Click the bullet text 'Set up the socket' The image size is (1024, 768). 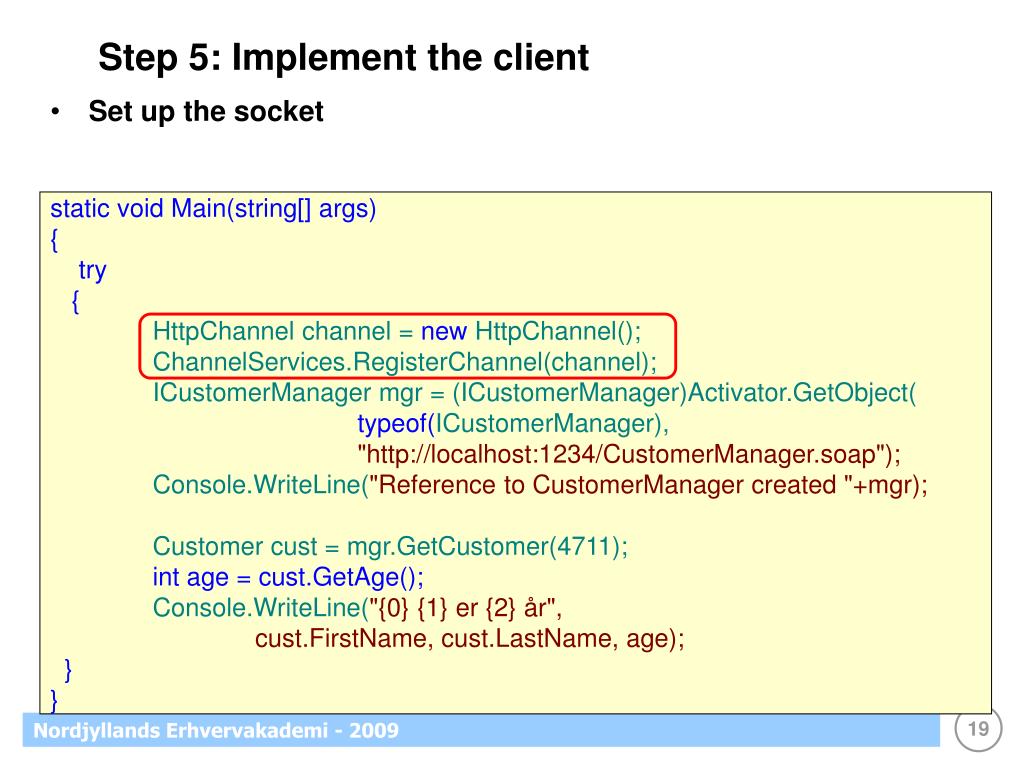pyautogui.click(x=206, y=112)
